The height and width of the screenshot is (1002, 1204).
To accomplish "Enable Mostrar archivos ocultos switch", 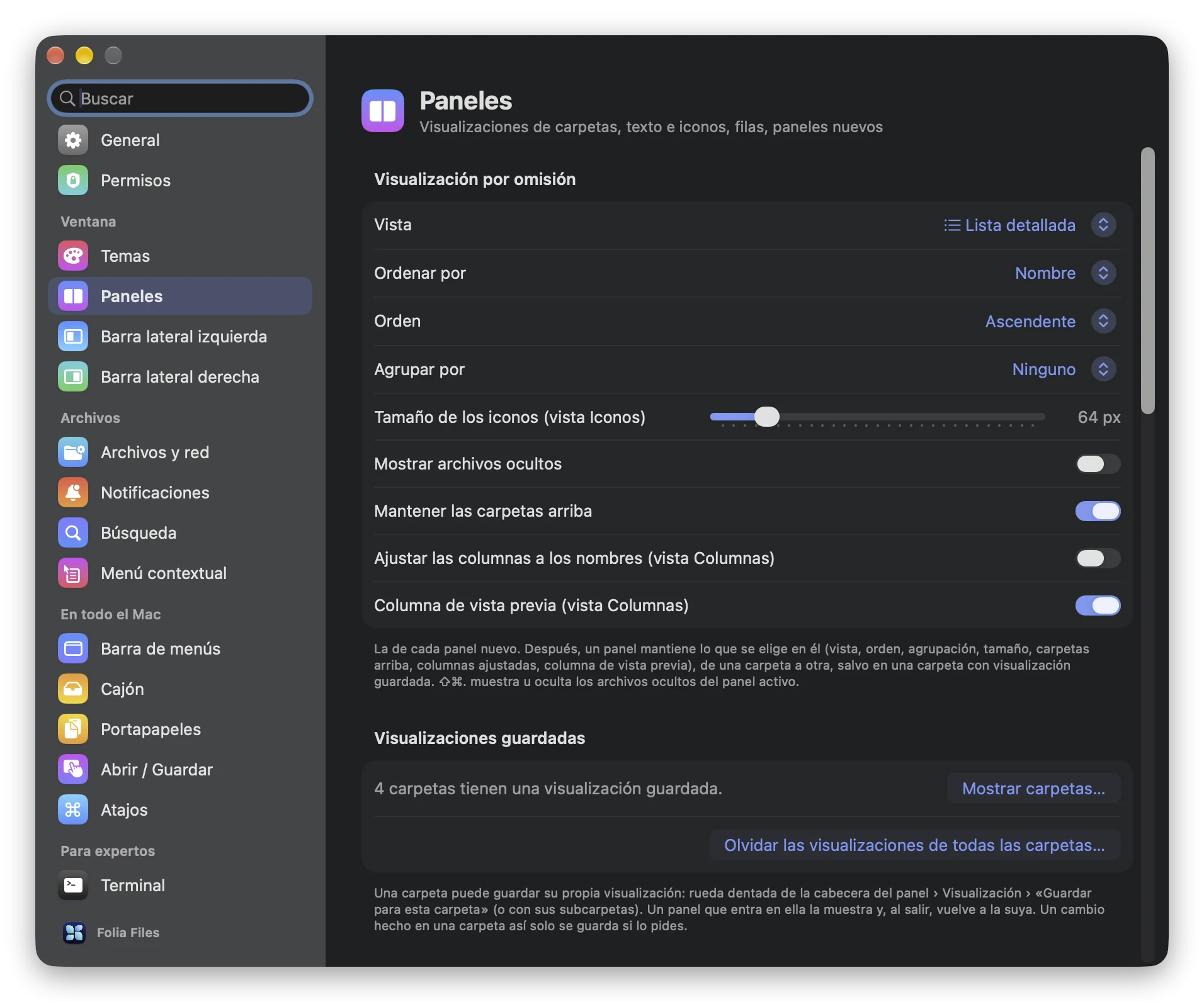I will pyautogui.click(x=1098, y=464).
